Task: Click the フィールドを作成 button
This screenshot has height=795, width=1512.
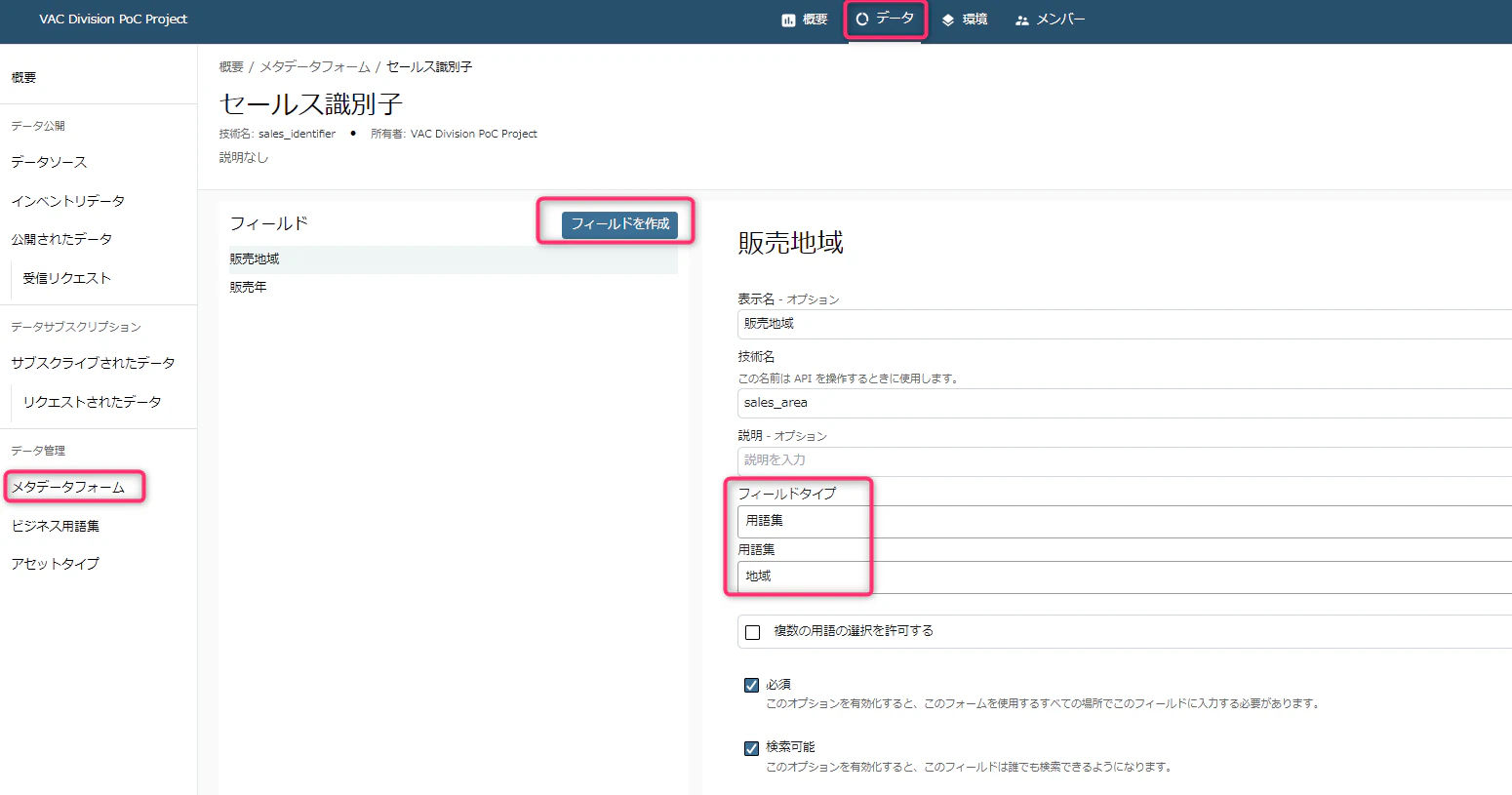Action: pos(619,224)
